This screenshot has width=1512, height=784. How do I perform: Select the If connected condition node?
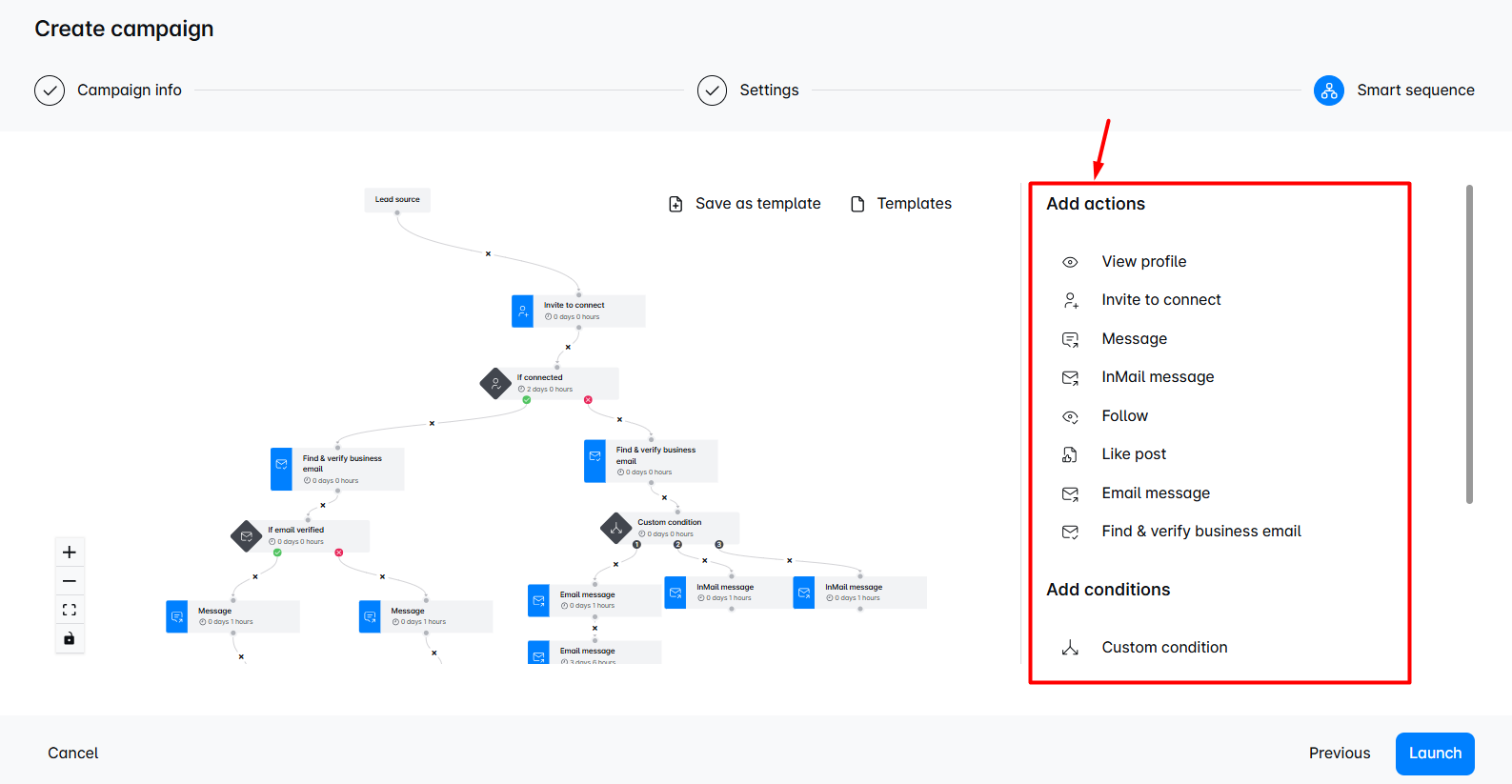(x=550, y=384)
